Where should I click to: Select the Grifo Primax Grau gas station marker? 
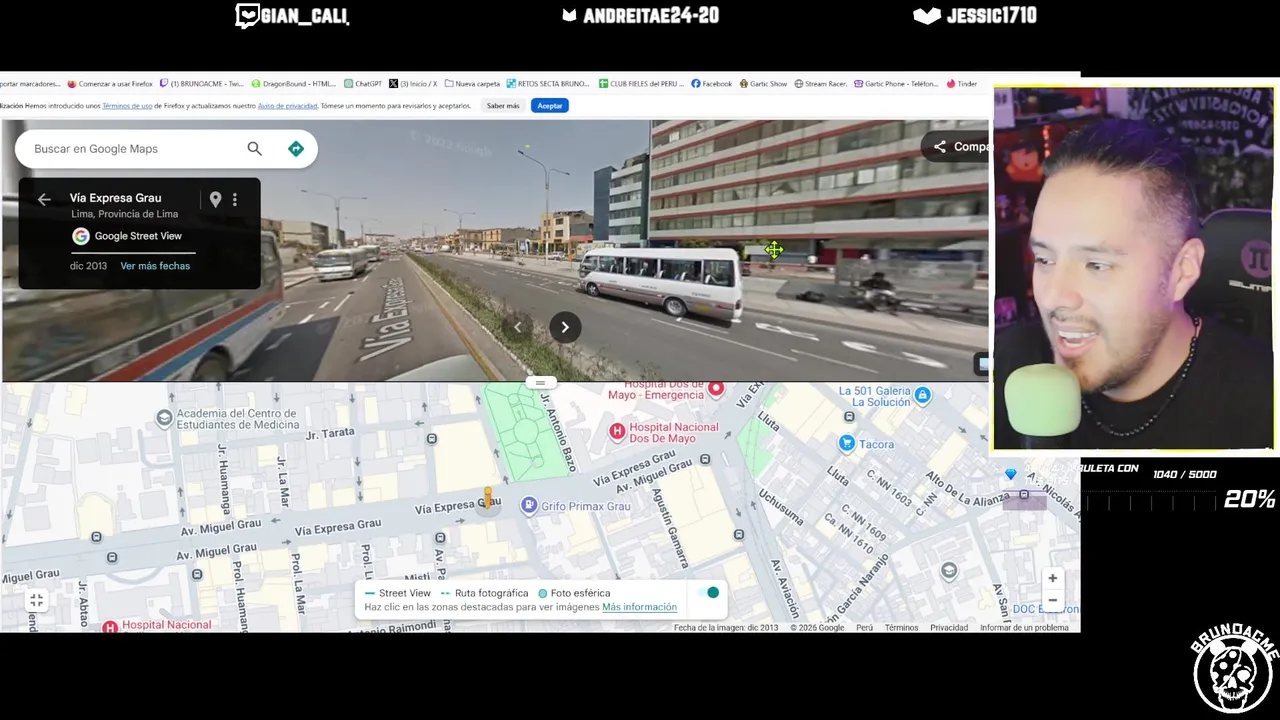click(529, 506)
